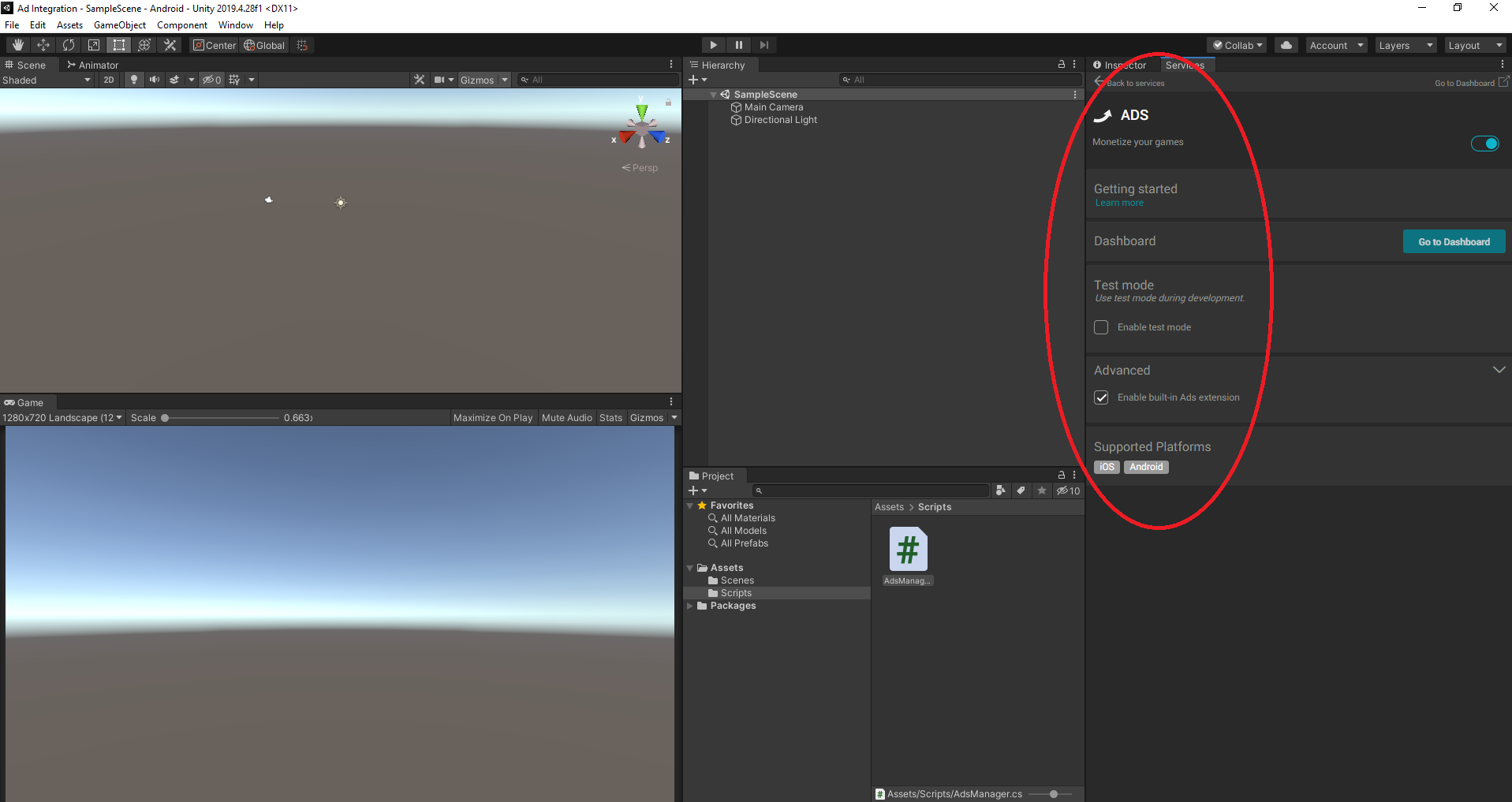1512x802 pixels.
Task: Open the Layout dropdown
Action: point(1475,45)
